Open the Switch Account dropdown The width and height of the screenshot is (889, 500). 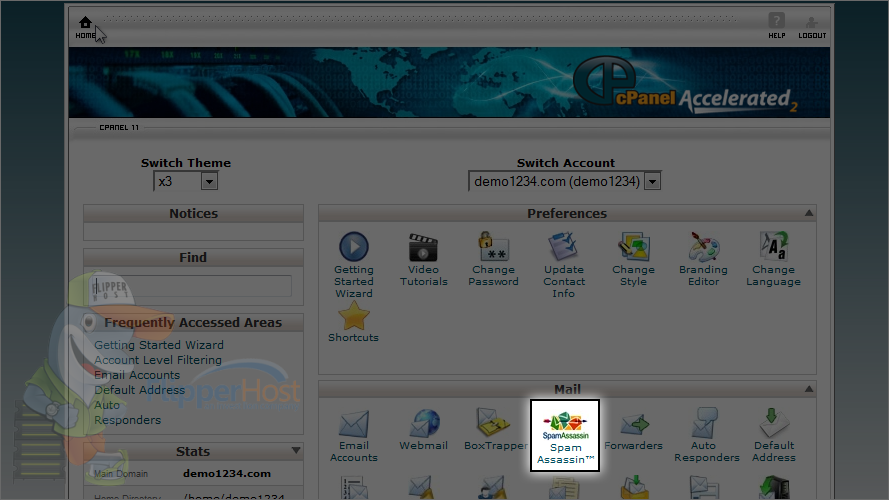click(x=565, y=181)
